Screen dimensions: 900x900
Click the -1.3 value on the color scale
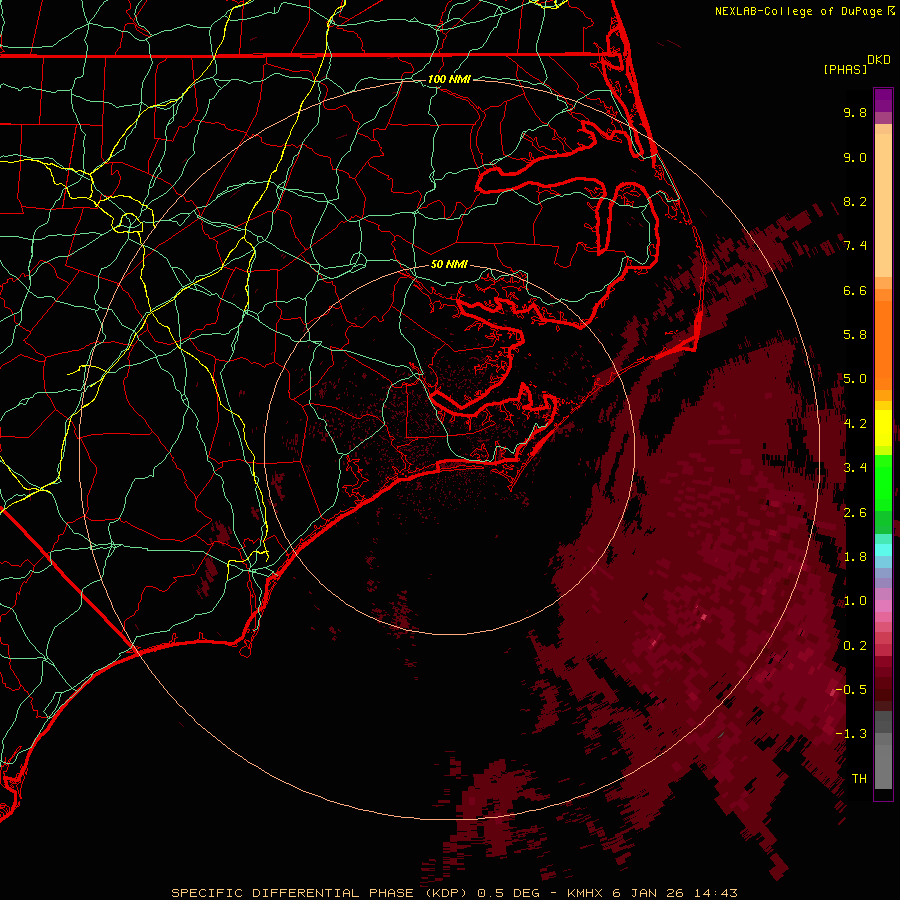[x=851, y=734]
